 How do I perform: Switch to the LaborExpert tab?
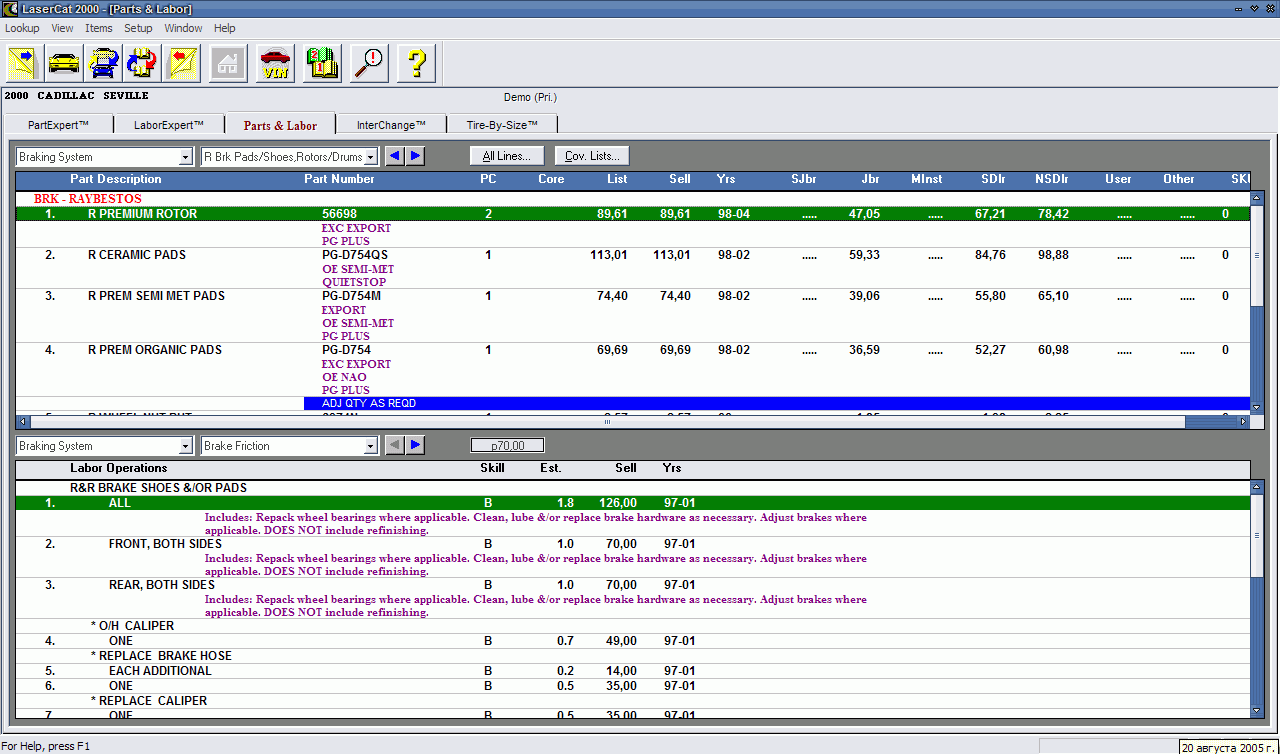[169, 125]
